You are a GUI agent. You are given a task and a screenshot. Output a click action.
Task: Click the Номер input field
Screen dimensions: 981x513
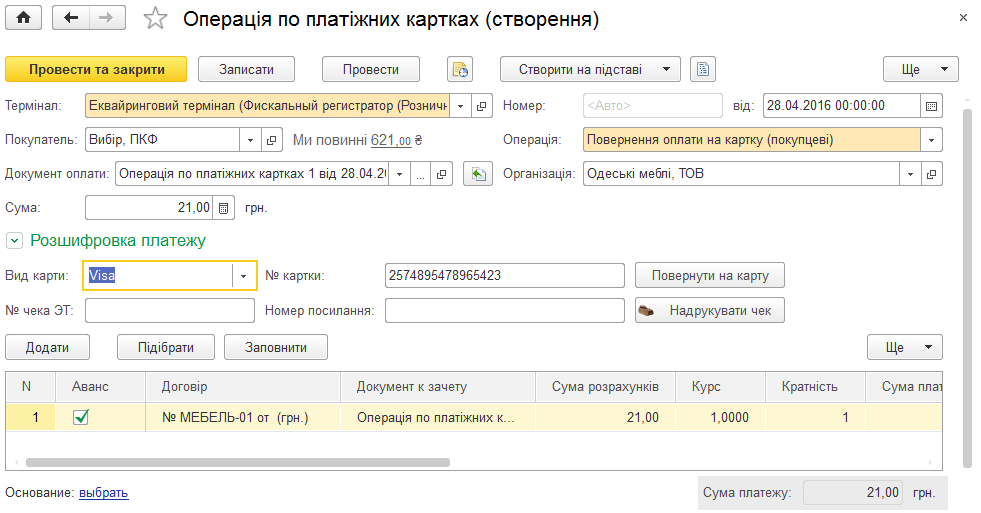coord(653,106)
